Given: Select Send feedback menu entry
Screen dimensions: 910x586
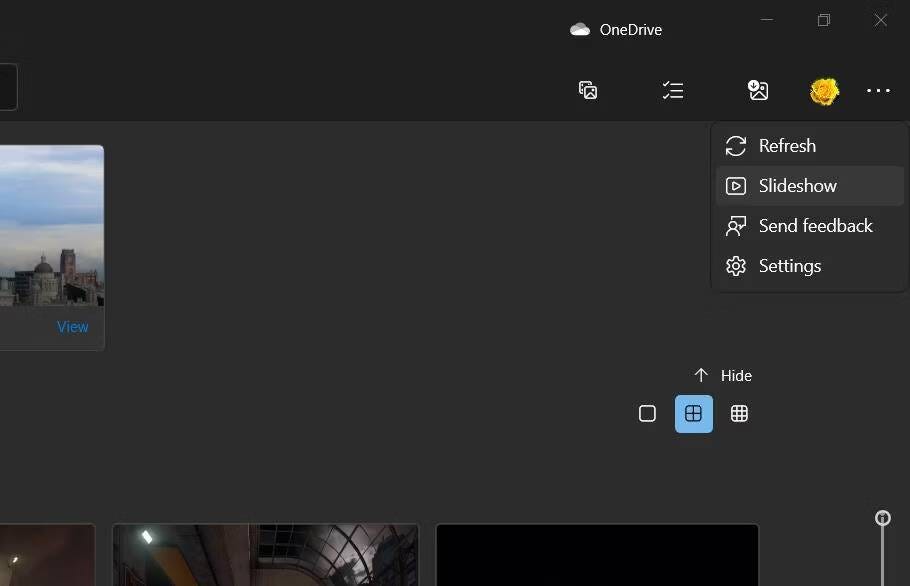Looking at the screenshot, I should click(x=815, y=226).
